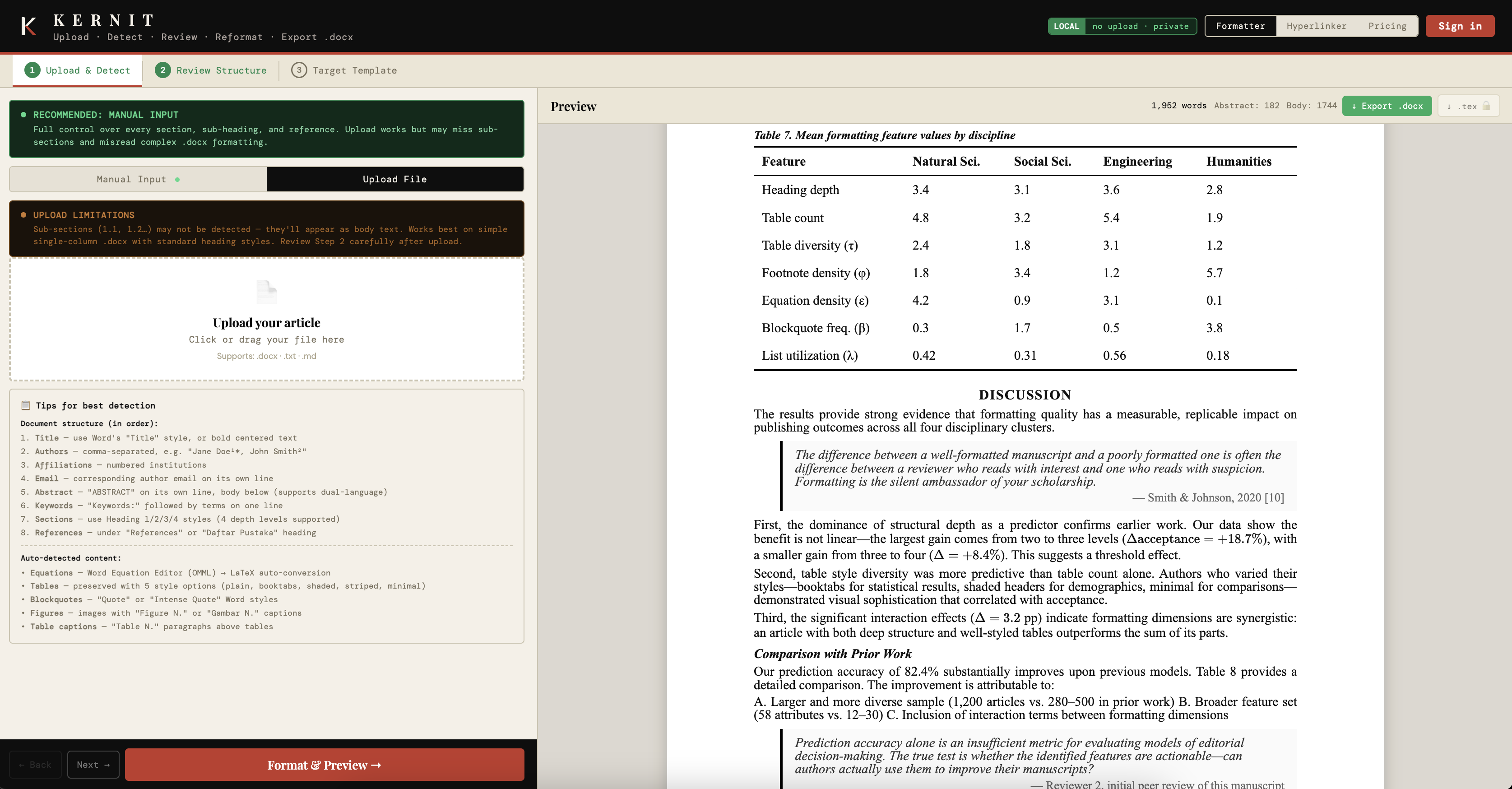
Task: Click step 1 numbered circle icon
Action: click(x=32, y=70)
